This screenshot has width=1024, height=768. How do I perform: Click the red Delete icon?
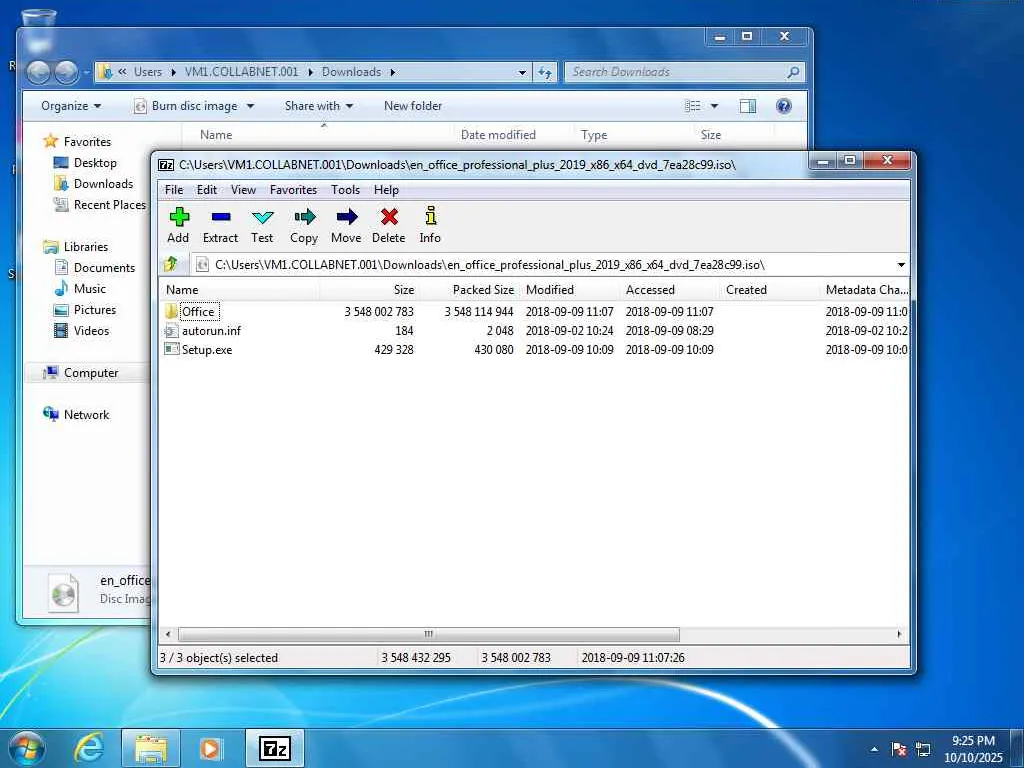pyautogui.click(x=389, y=217)
